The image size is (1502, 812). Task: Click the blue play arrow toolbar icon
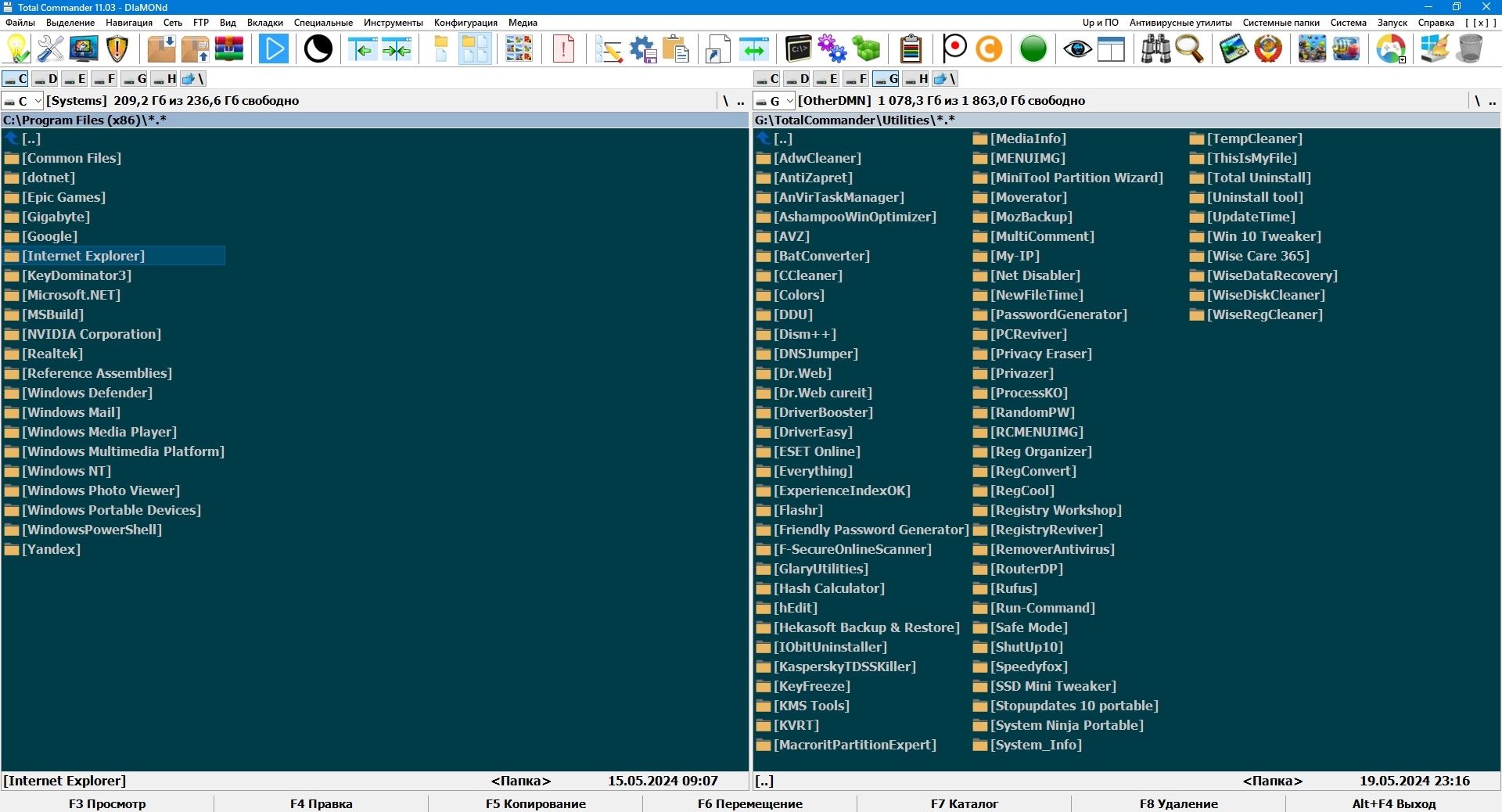pyautogui.click(x=274, y=49)
